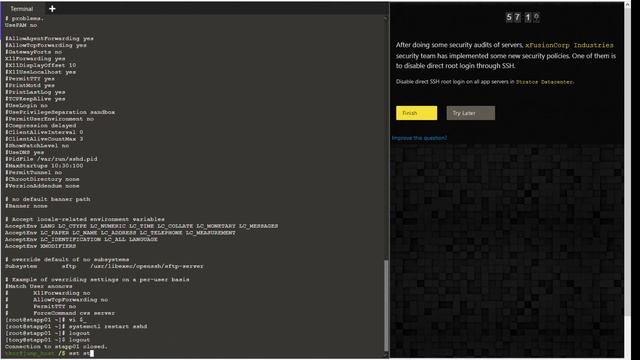Click the '# no default banner path' comment
This screenshot has height=360, width=640.
click(x=48, y=199)
